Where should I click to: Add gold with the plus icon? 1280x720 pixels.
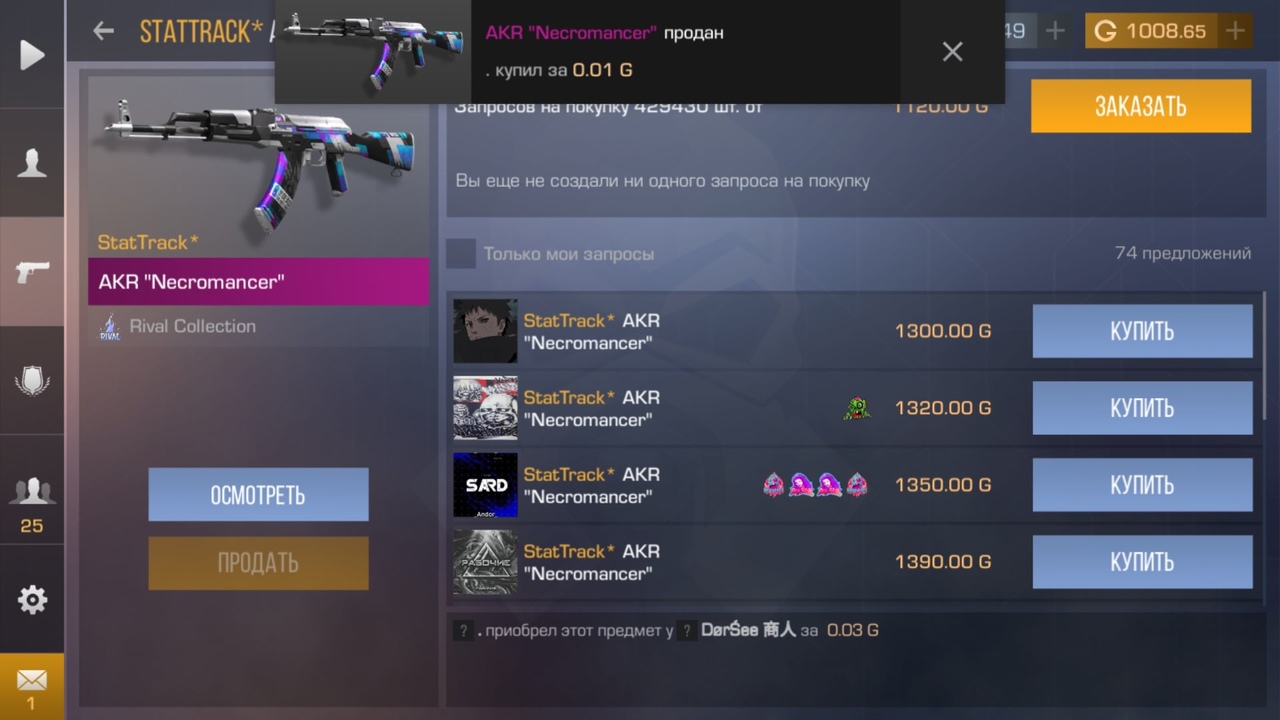[1236, 31]
